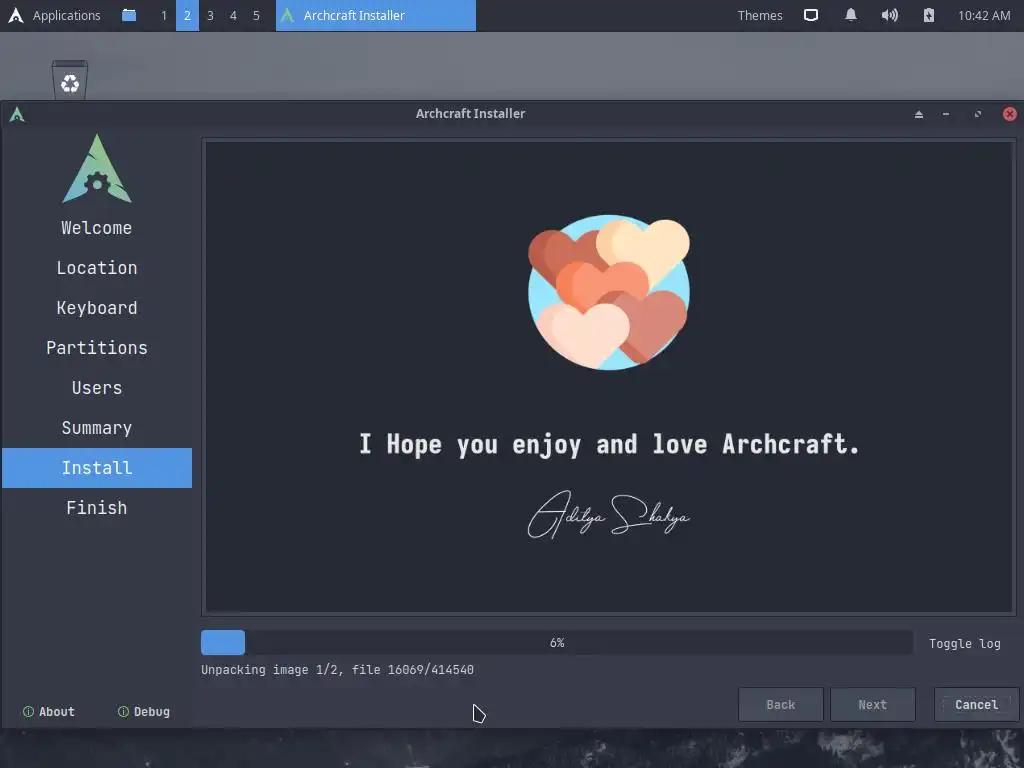The width and height of the screenshot is (1024, 768).
Task: Select the Keyboard step
Action: [97, 308]
